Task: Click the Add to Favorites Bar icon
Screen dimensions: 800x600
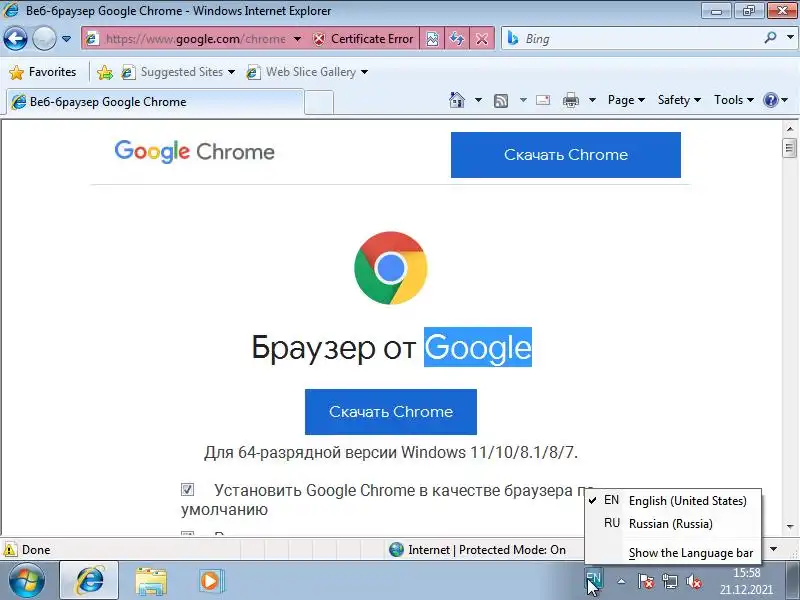Action: pyautogui.click(x=105, y=72)
